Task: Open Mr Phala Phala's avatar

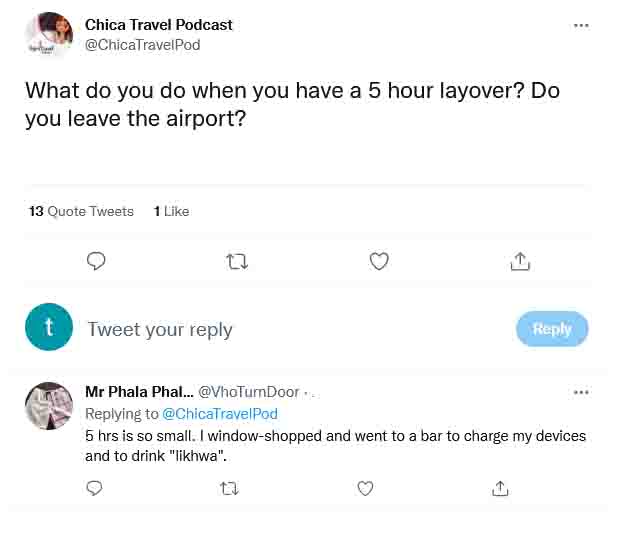Action: pyautogui.click(x=49, y=406)
